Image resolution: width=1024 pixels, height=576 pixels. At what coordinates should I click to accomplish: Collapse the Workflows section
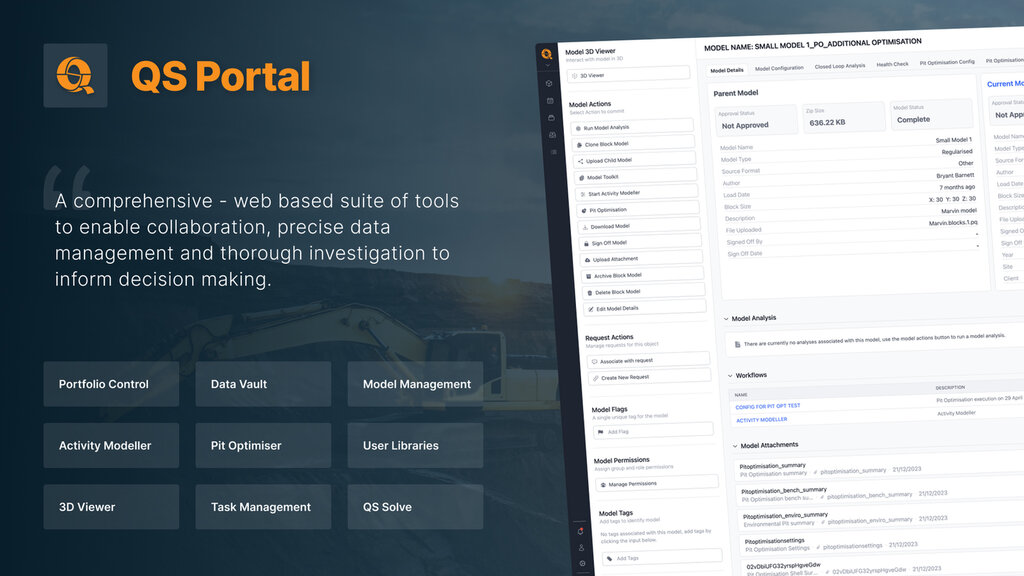click(731, 375)
